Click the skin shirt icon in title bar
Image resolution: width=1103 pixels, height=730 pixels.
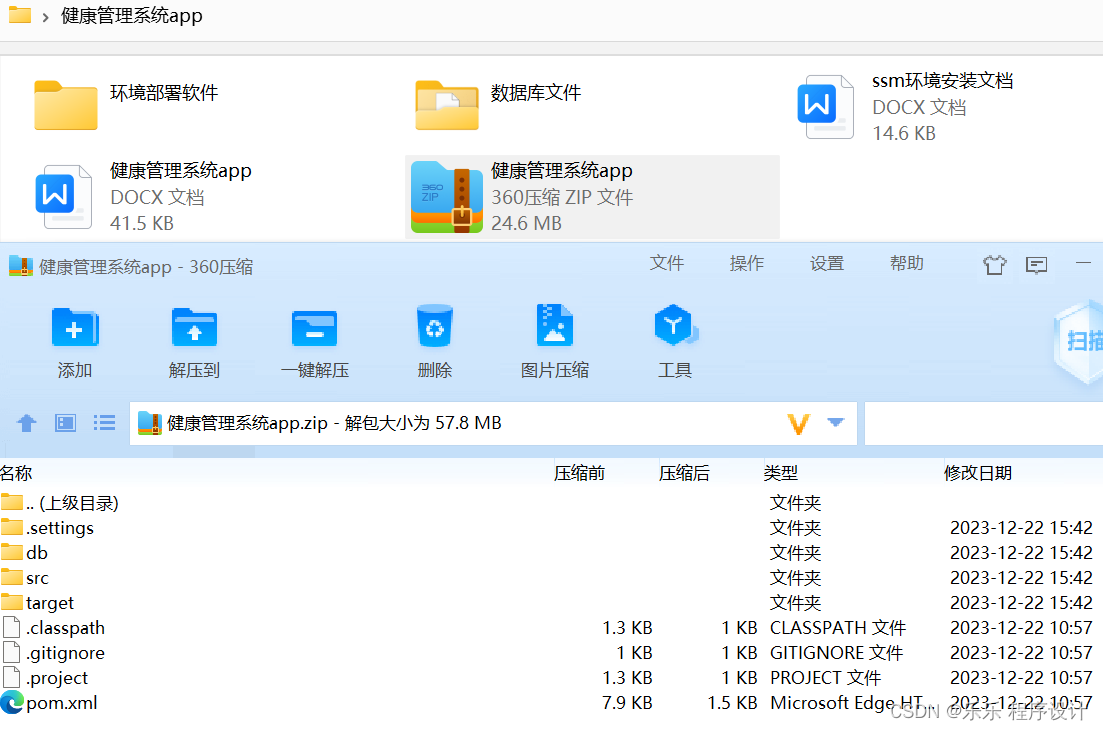[995, 265]
